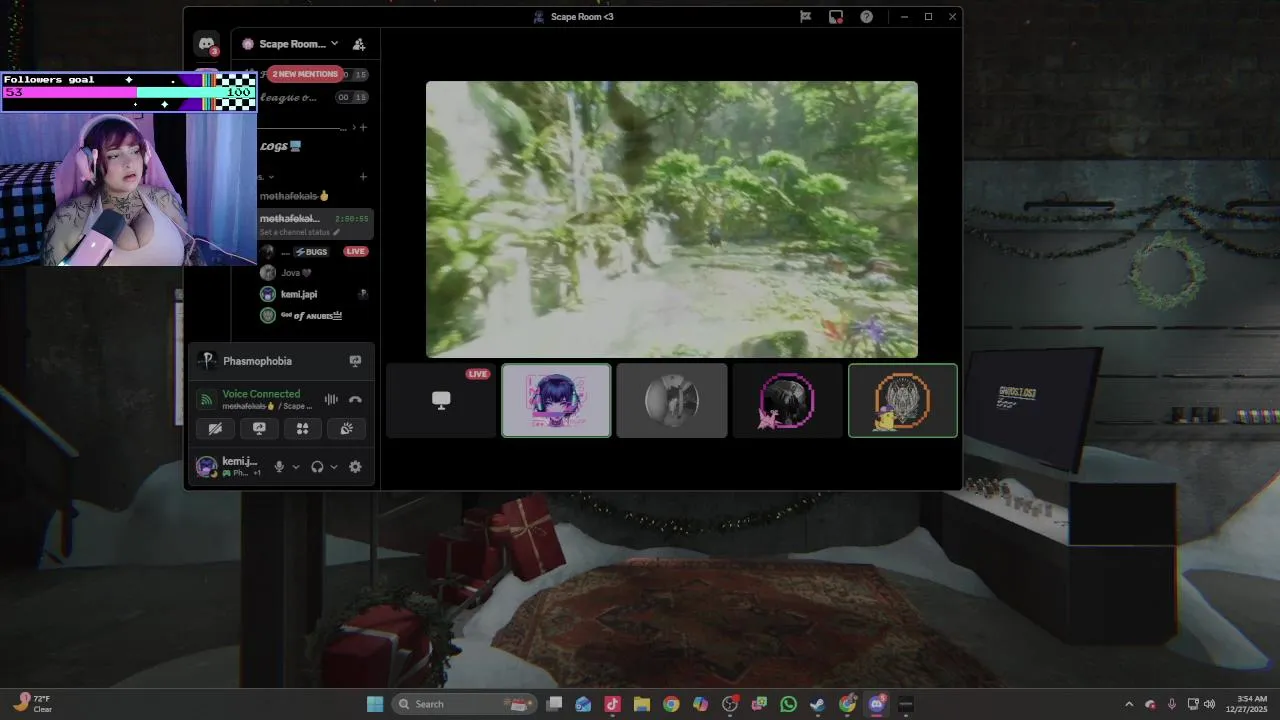Toggle noise suppression waveform icon

331,399
